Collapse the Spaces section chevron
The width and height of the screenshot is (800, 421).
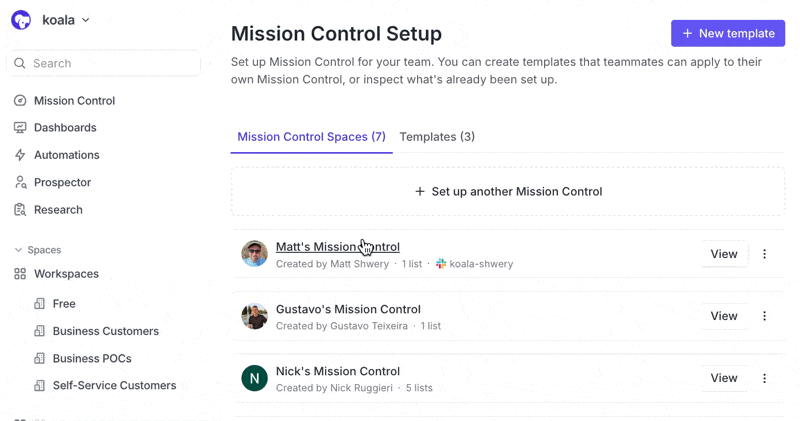pyautogui.click(x=18, y=250)
